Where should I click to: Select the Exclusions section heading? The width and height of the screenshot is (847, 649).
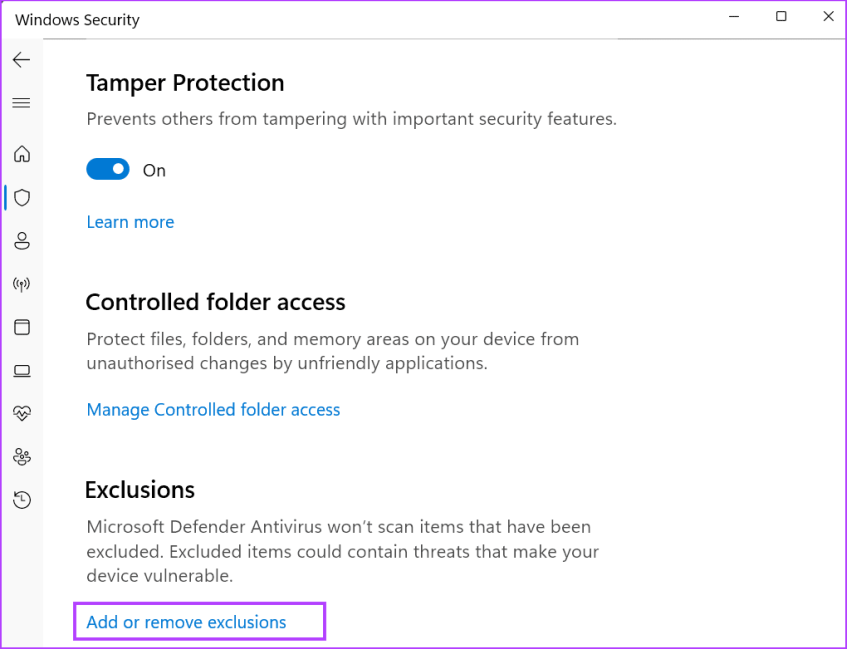click(139, 489)
